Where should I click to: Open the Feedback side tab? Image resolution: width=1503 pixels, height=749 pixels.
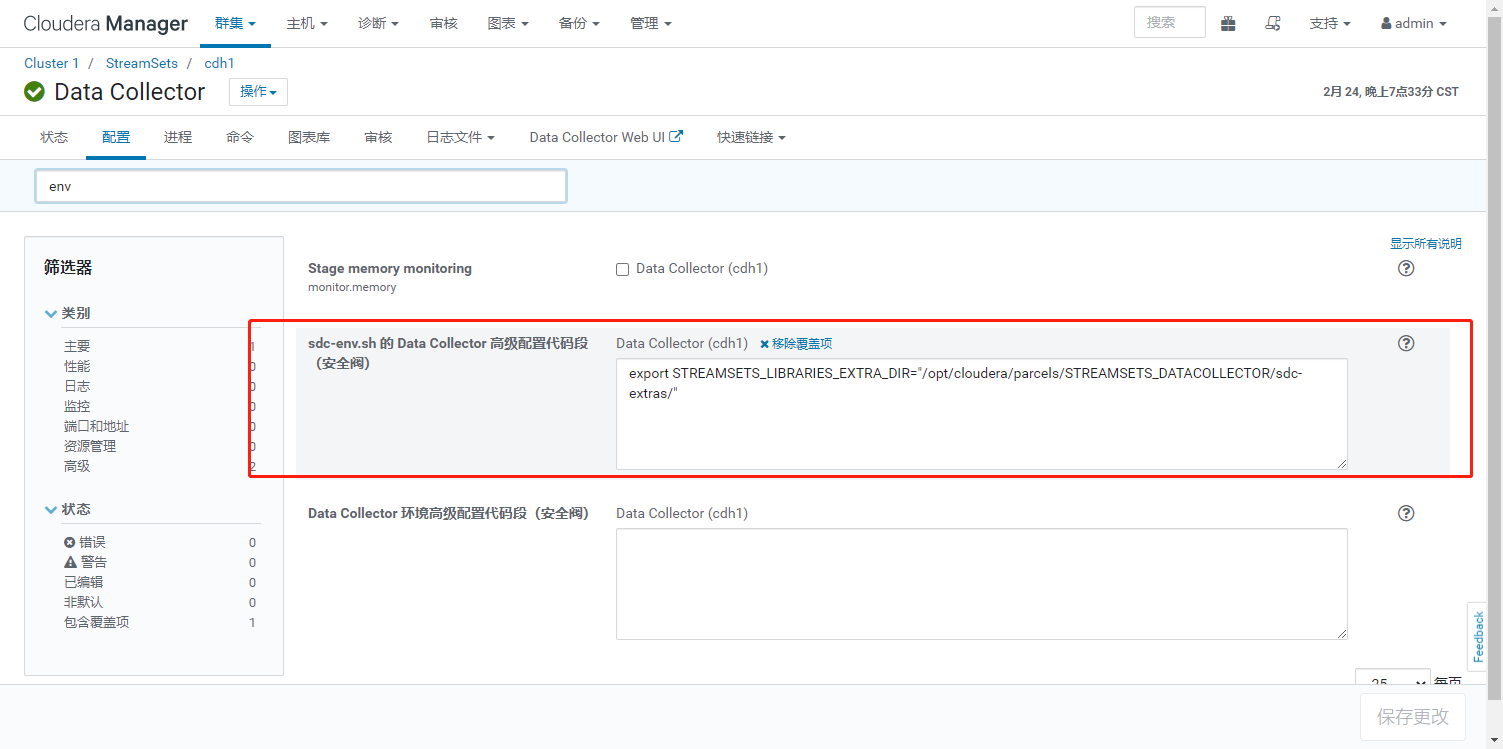pyautogui.click(x=1478, y=636)
